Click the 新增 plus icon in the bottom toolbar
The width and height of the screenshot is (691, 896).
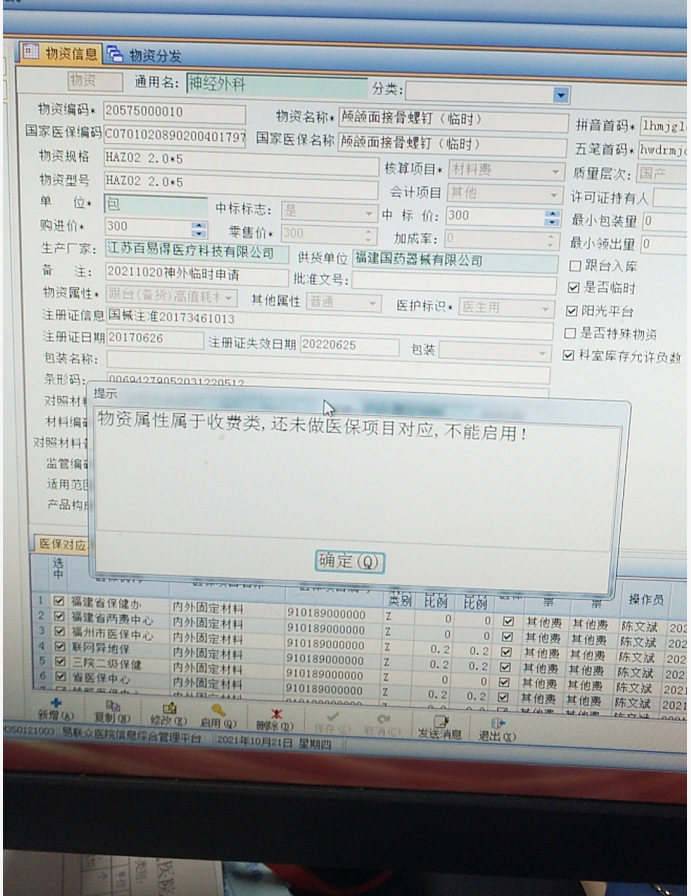(55, 704)
